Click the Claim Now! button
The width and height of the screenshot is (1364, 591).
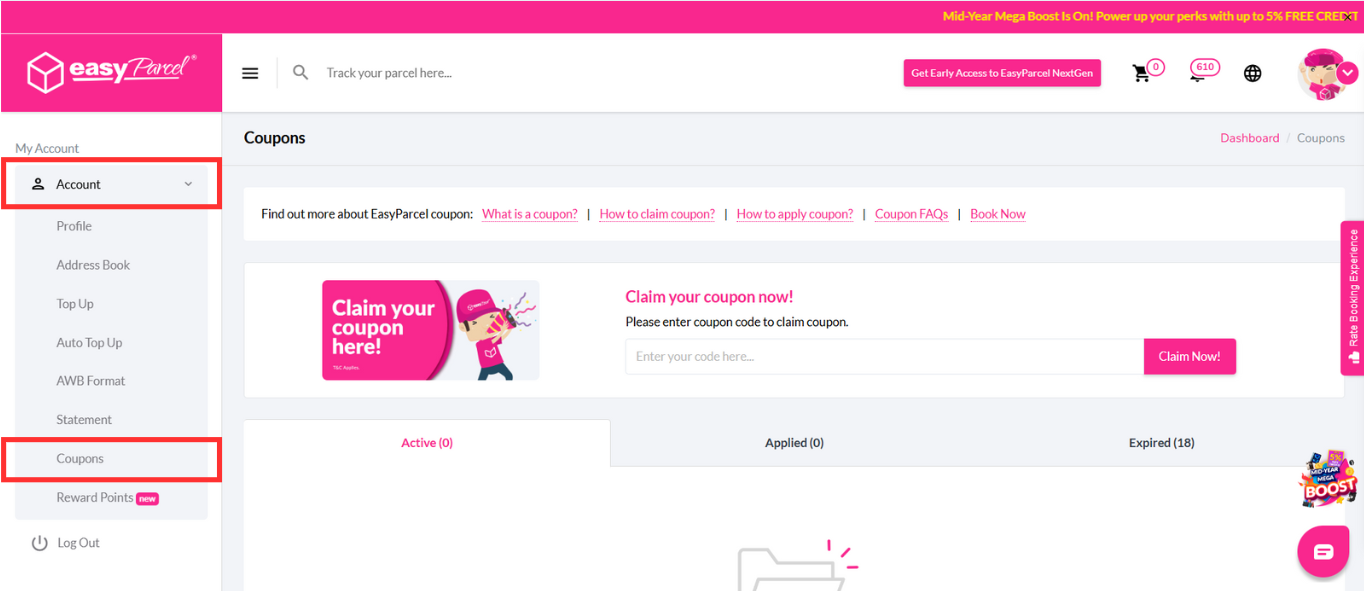(1189, 356)
